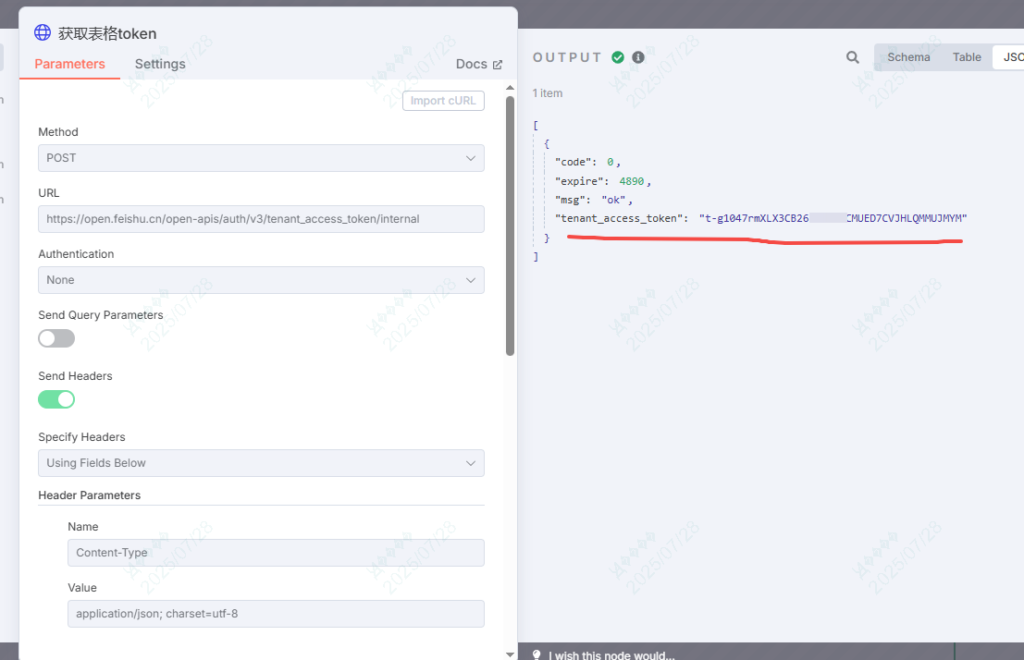Open the Authentication dropdown set to None
The width and height of the screenshot is (1024, 660).
coord(261,280)
